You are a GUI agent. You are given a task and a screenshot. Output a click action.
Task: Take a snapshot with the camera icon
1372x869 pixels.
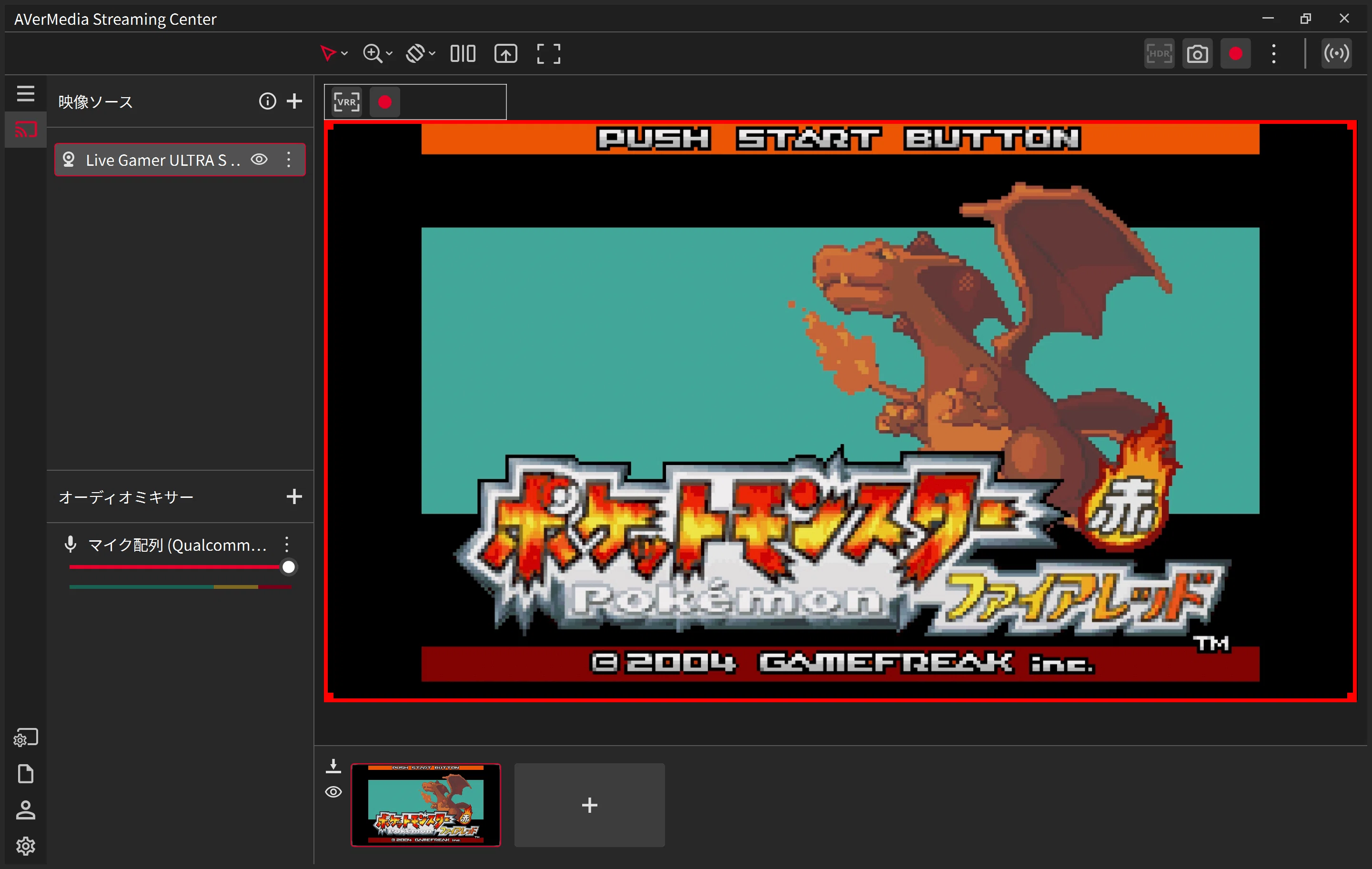tap(1198, 53)
